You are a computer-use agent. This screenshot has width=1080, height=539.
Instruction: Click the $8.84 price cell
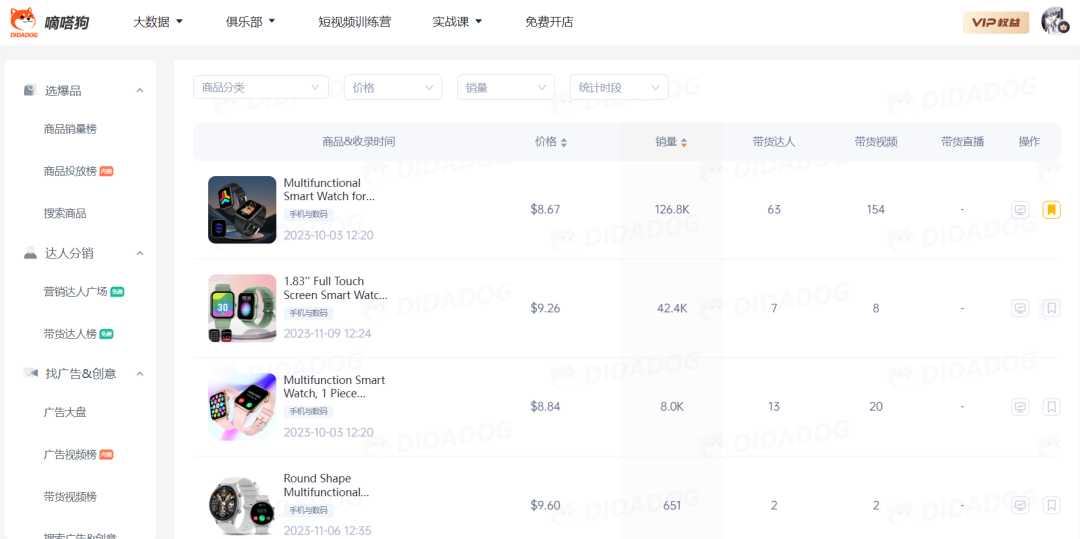tap(546, 407)
